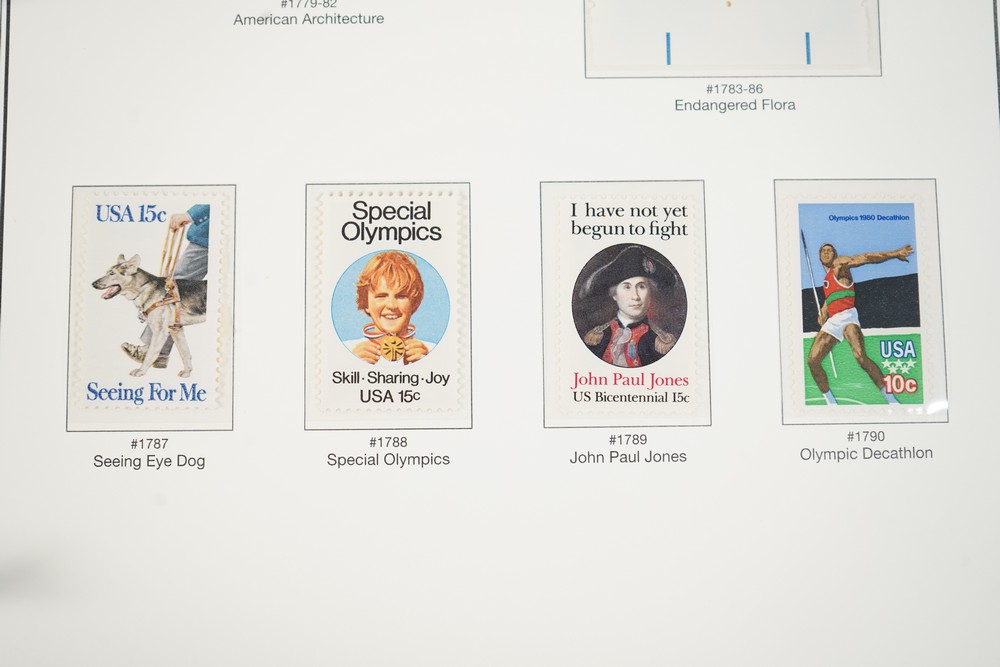The image size is (1000, 667).
Task: Click the empty Endangered Flora stamp mount
Action: click(733, 38)
